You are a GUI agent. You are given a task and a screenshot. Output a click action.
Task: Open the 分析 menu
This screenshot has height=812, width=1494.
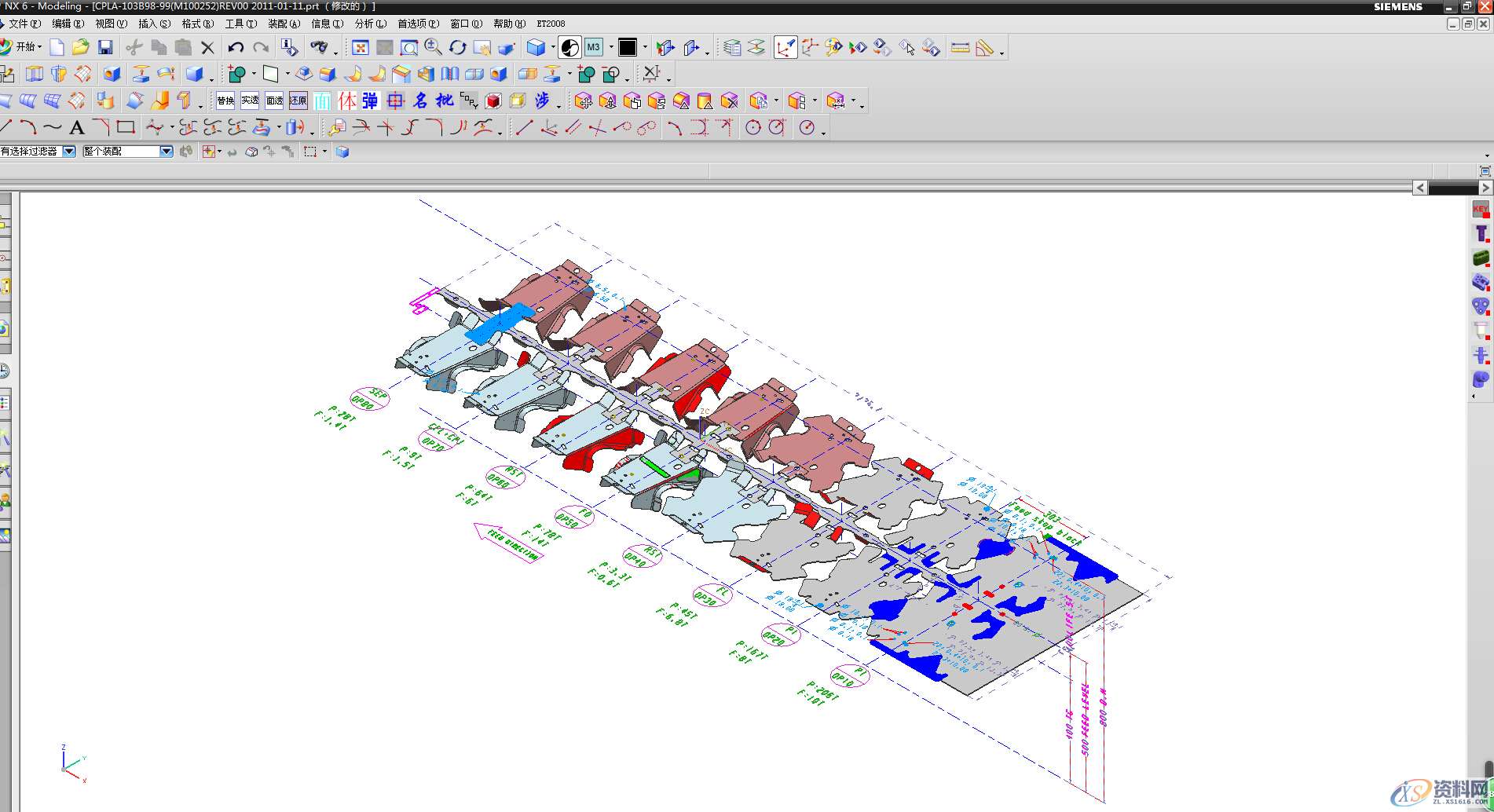370,24
